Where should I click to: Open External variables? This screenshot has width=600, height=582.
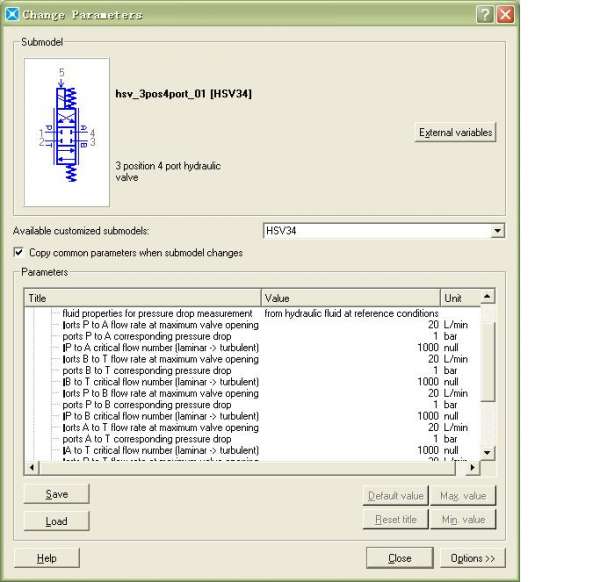456,132
